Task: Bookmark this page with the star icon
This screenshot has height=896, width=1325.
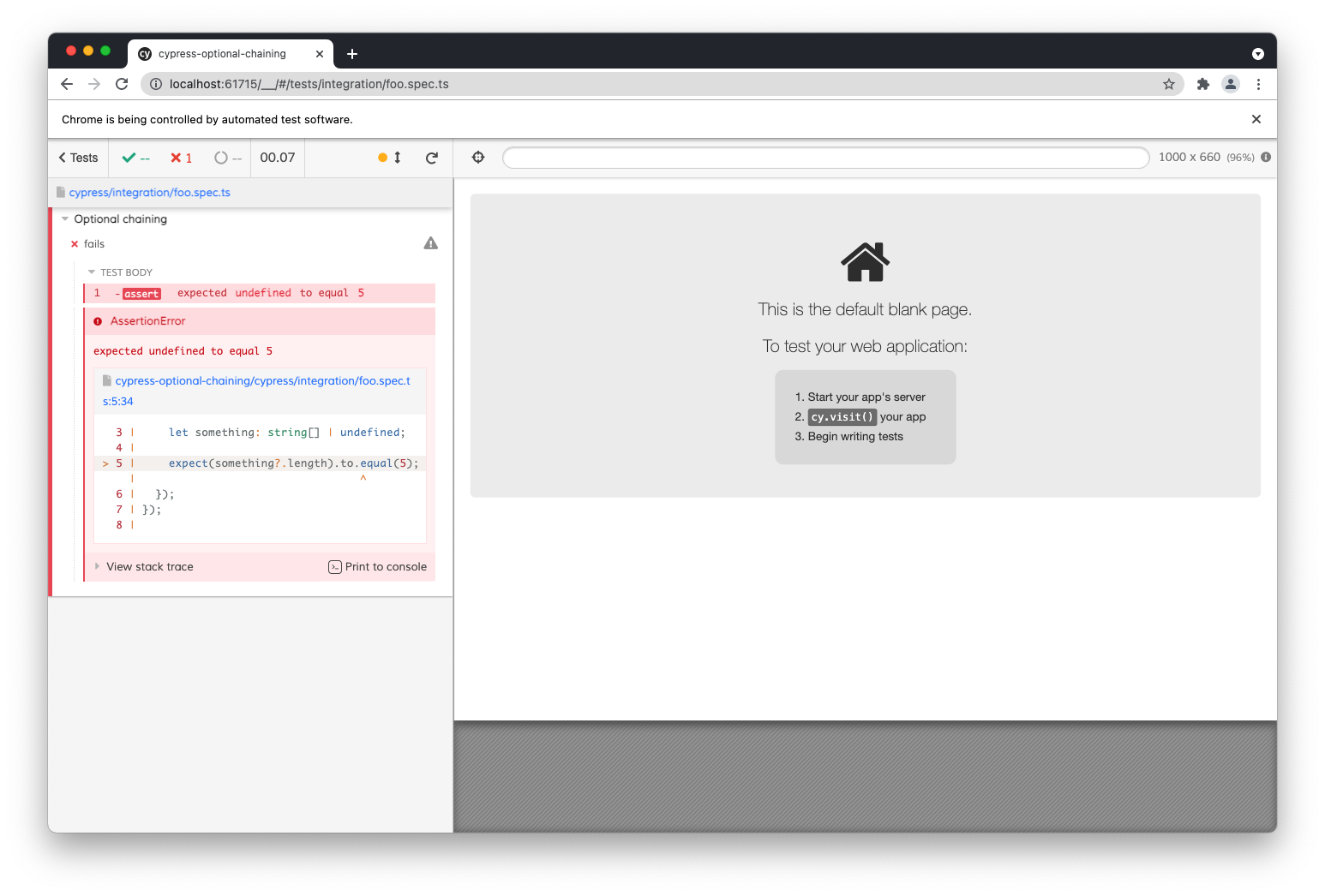Action: pyautogui.click(x=1169, y=84)
